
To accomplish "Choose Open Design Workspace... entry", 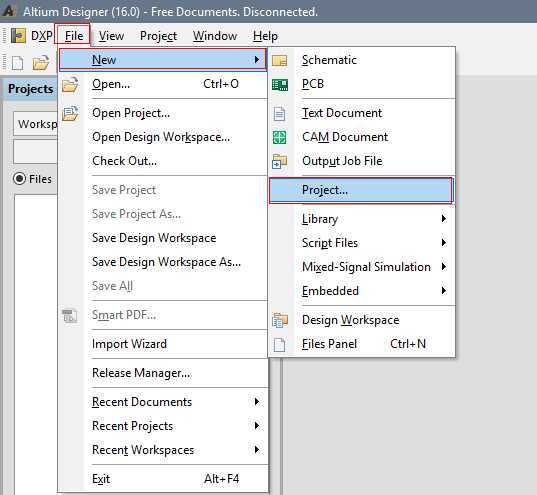I will click(163, 137).
